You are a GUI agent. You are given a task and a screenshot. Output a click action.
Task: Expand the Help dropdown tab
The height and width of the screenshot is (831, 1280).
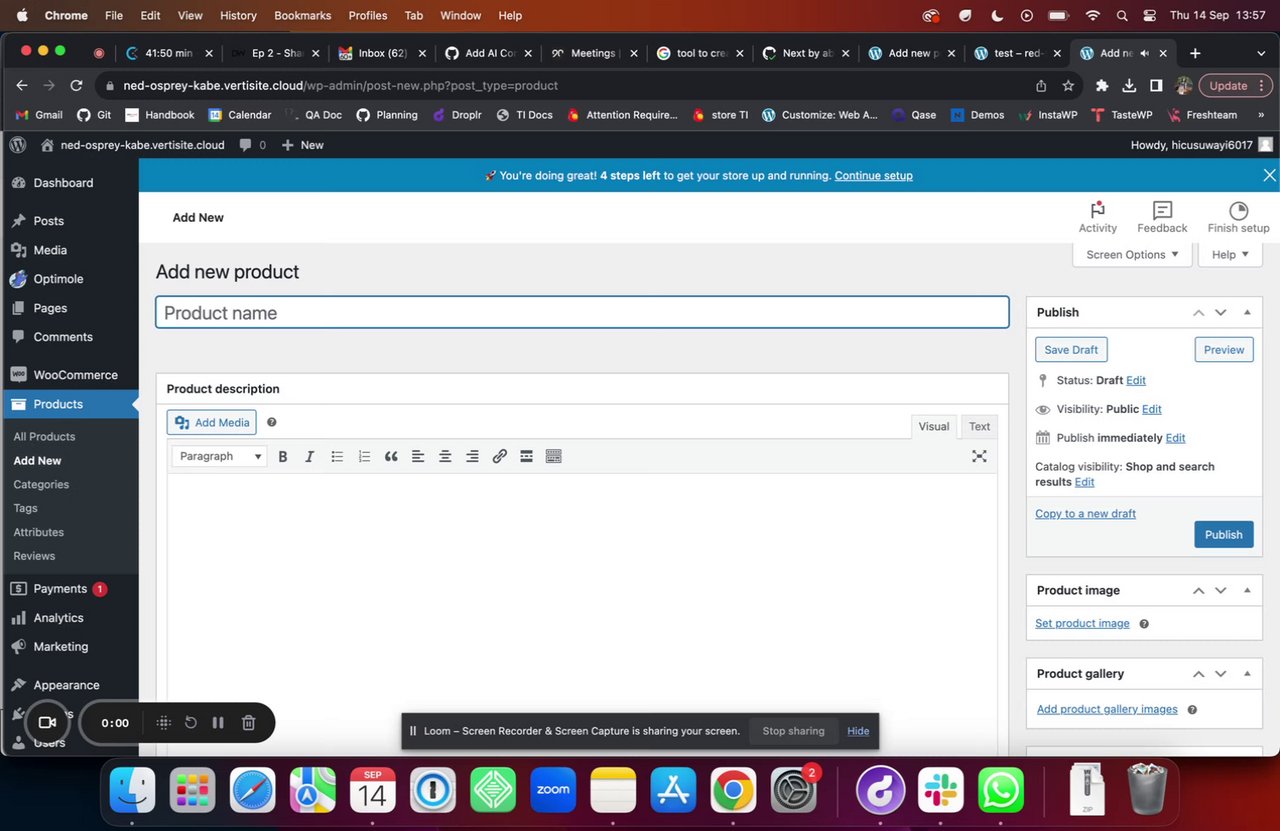point(1230,255)
